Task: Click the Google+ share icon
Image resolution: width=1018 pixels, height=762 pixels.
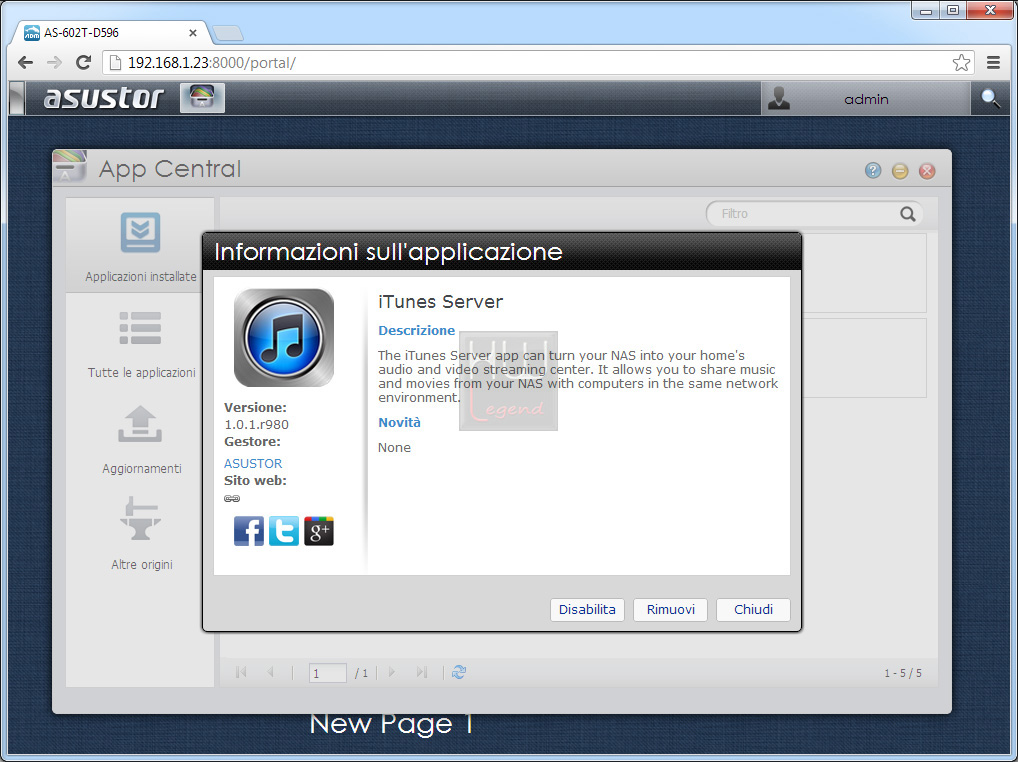Action: 319,531
